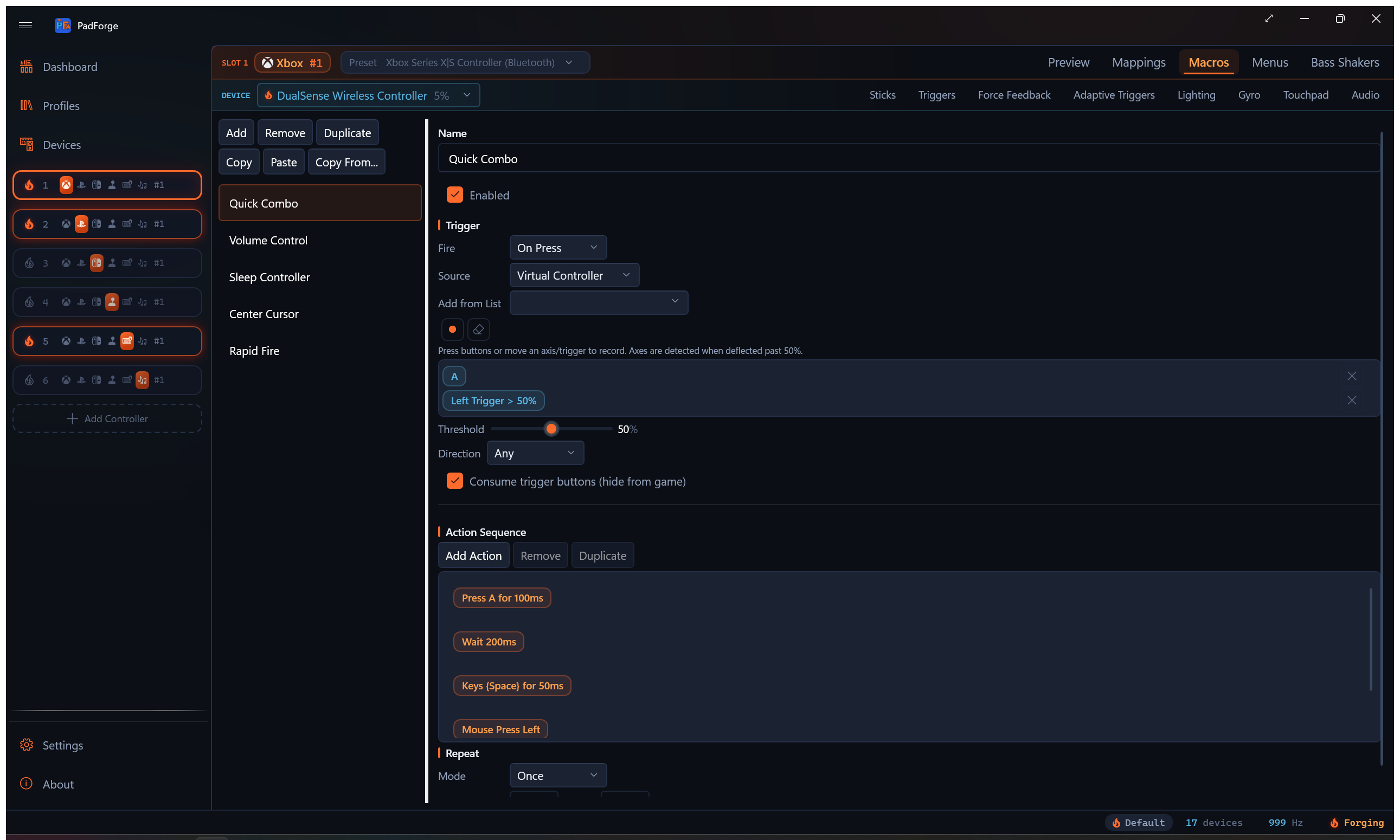The width and height of the screenshot is (1400, 840).
Task: Click the Paste macro button
Action: pos(283,162)
